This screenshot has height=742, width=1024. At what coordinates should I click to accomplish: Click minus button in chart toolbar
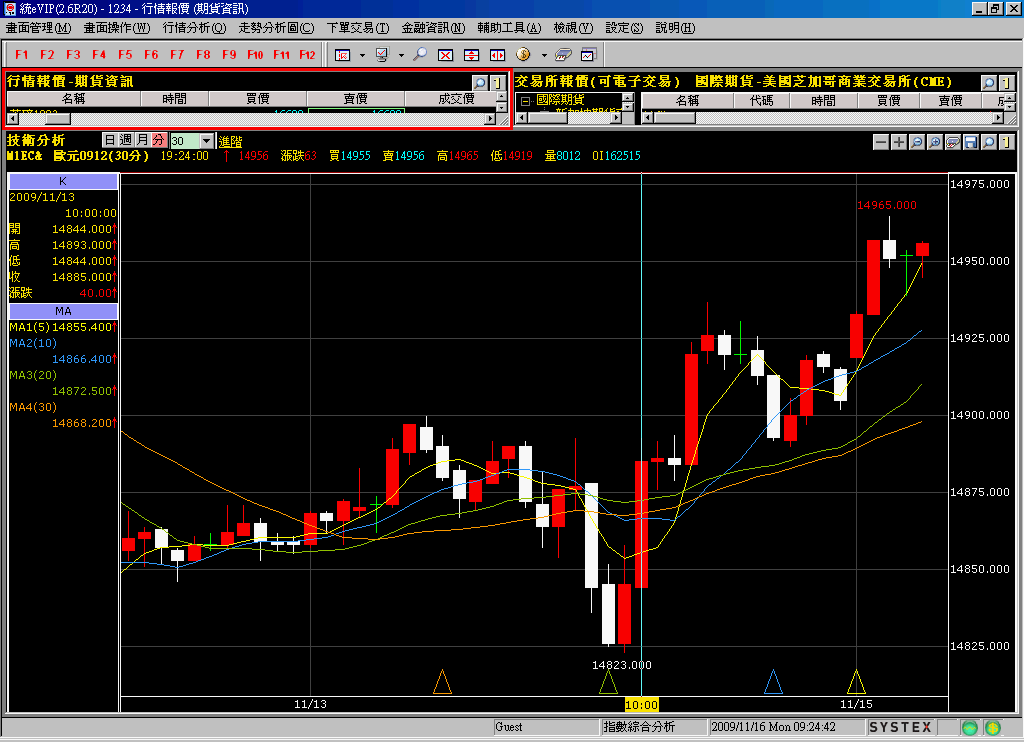coord(881,142)
